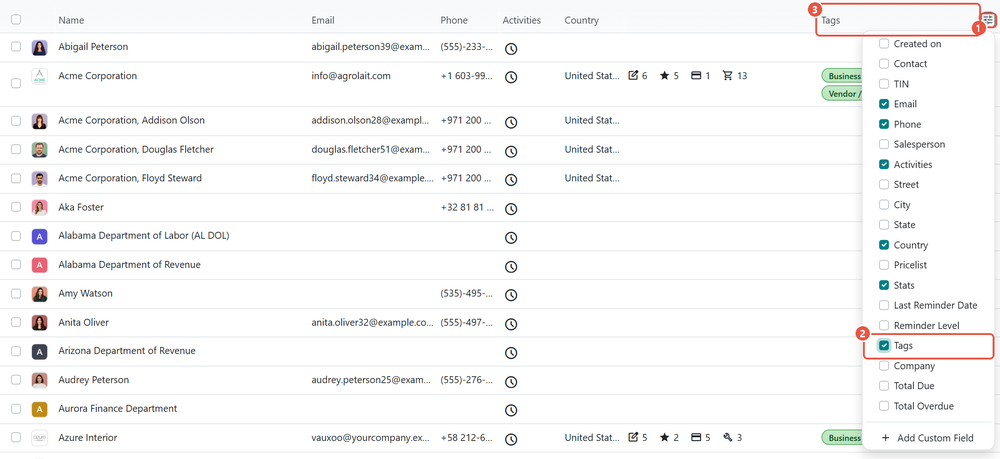Click Add Custom Field
The width and height of the screenshot is (1000, 459).
coord(928,438)
